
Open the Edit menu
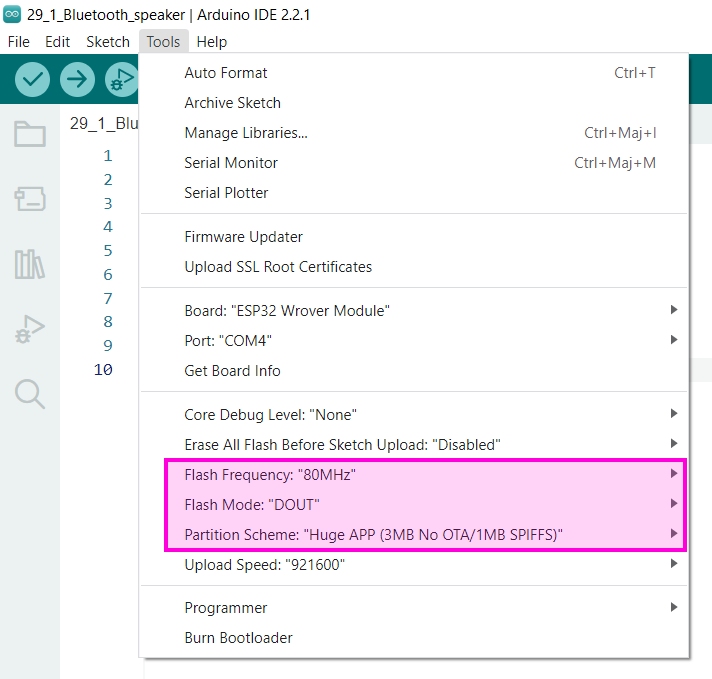(57, 42)
